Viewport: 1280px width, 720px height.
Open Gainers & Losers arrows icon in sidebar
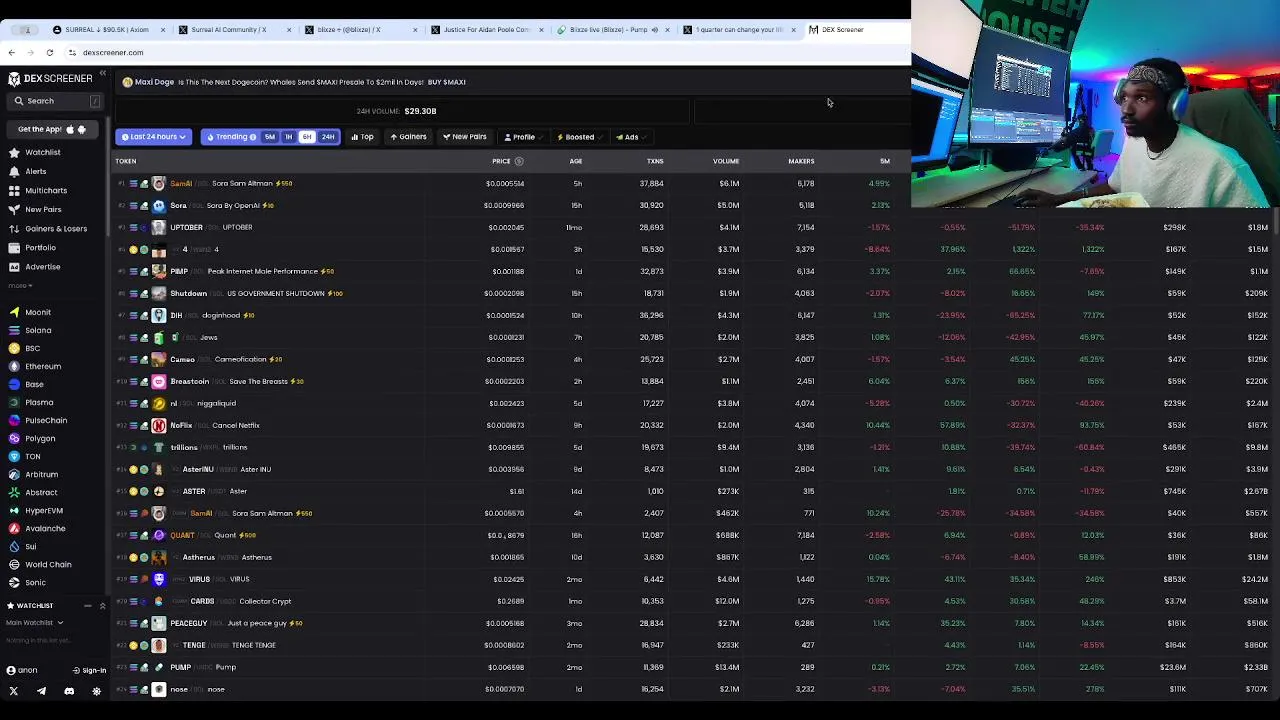[x=14, y=228]
